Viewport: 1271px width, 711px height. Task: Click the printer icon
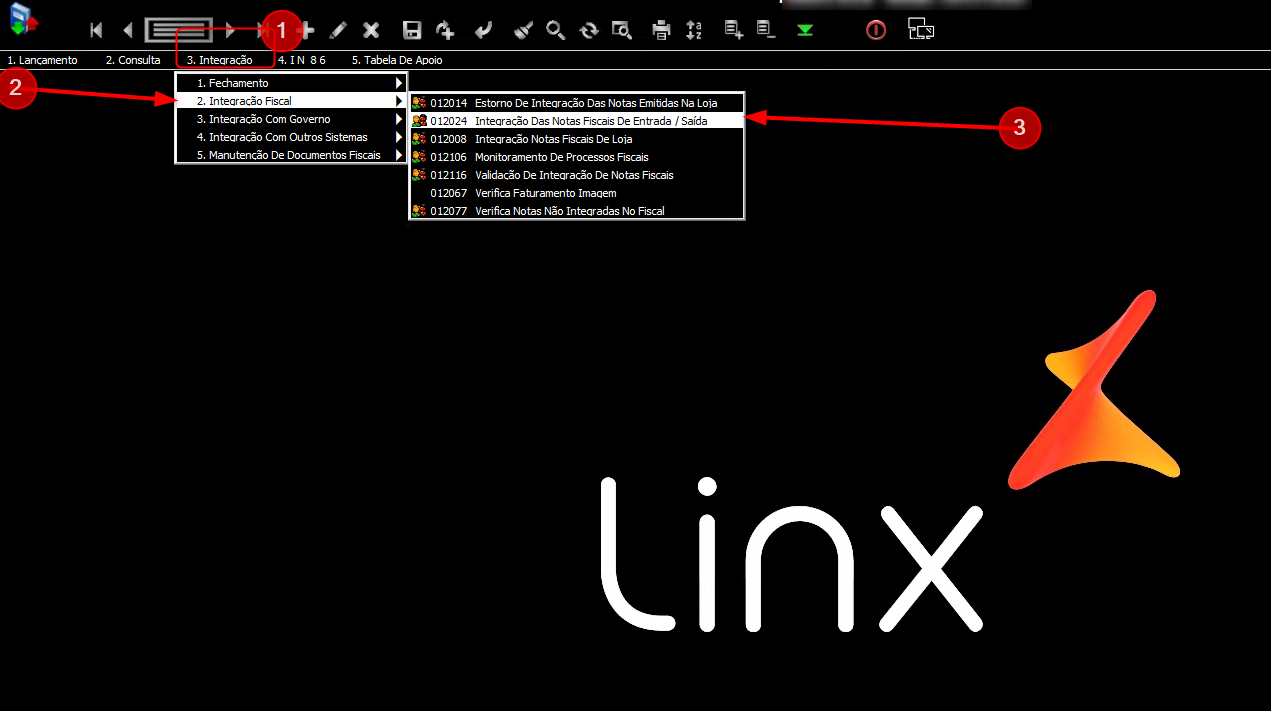pyautogui.click(x=661, y=31)
